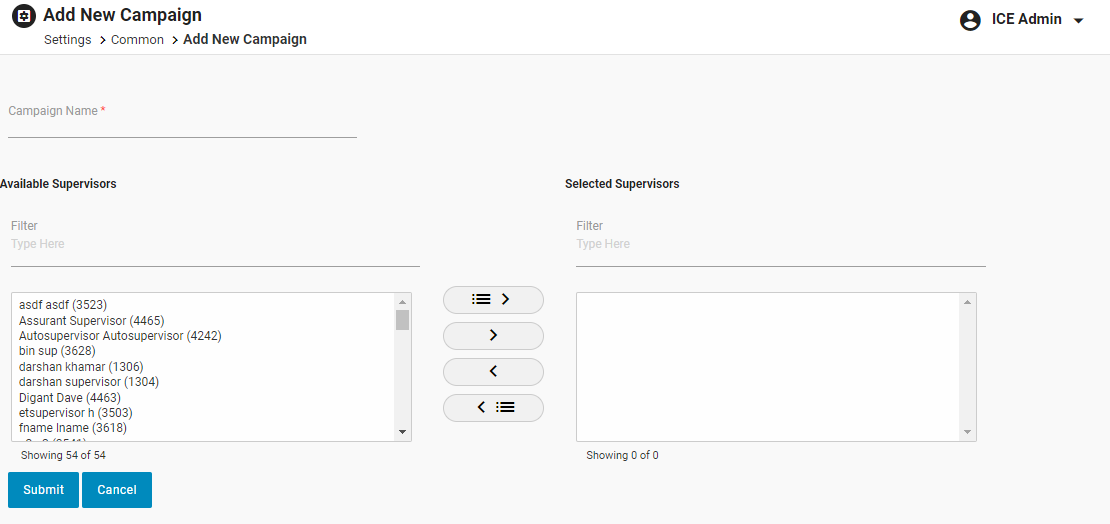The height and width of the screenshot is (524, 1110).
Task: Move all supervisors to the selected list
Action: (x=493, y=299)
